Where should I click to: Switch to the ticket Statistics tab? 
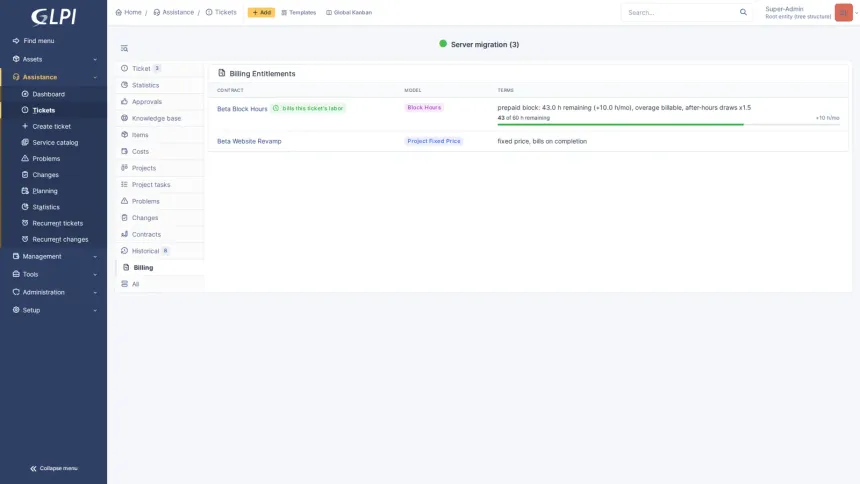(x=160, y=85)
